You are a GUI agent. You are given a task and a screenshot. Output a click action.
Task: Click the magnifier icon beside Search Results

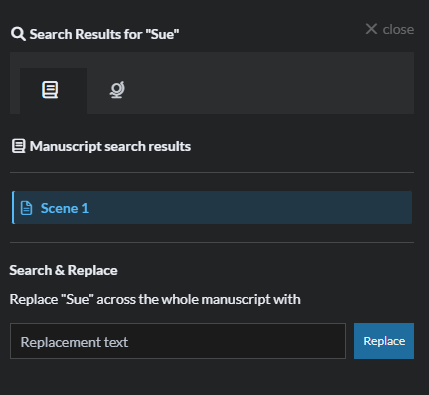click(18, 34)
